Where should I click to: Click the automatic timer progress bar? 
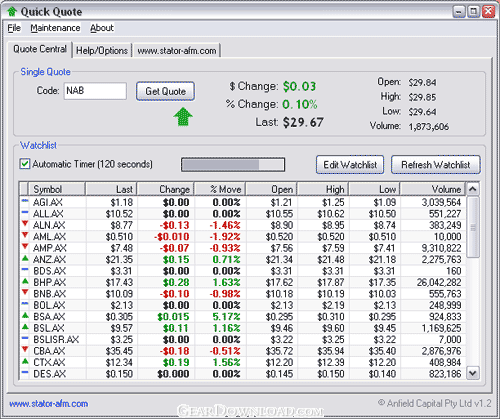[233, 165]
